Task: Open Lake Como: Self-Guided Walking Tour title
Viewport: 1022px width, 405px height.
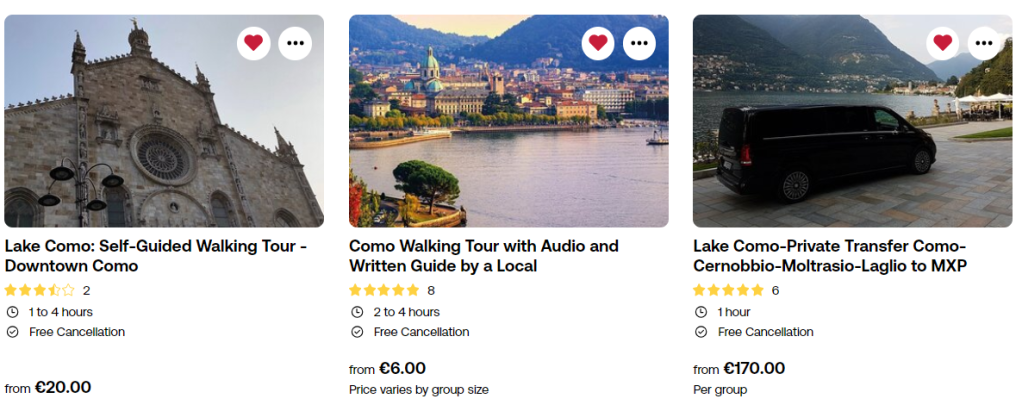Action: coord(155,256)
